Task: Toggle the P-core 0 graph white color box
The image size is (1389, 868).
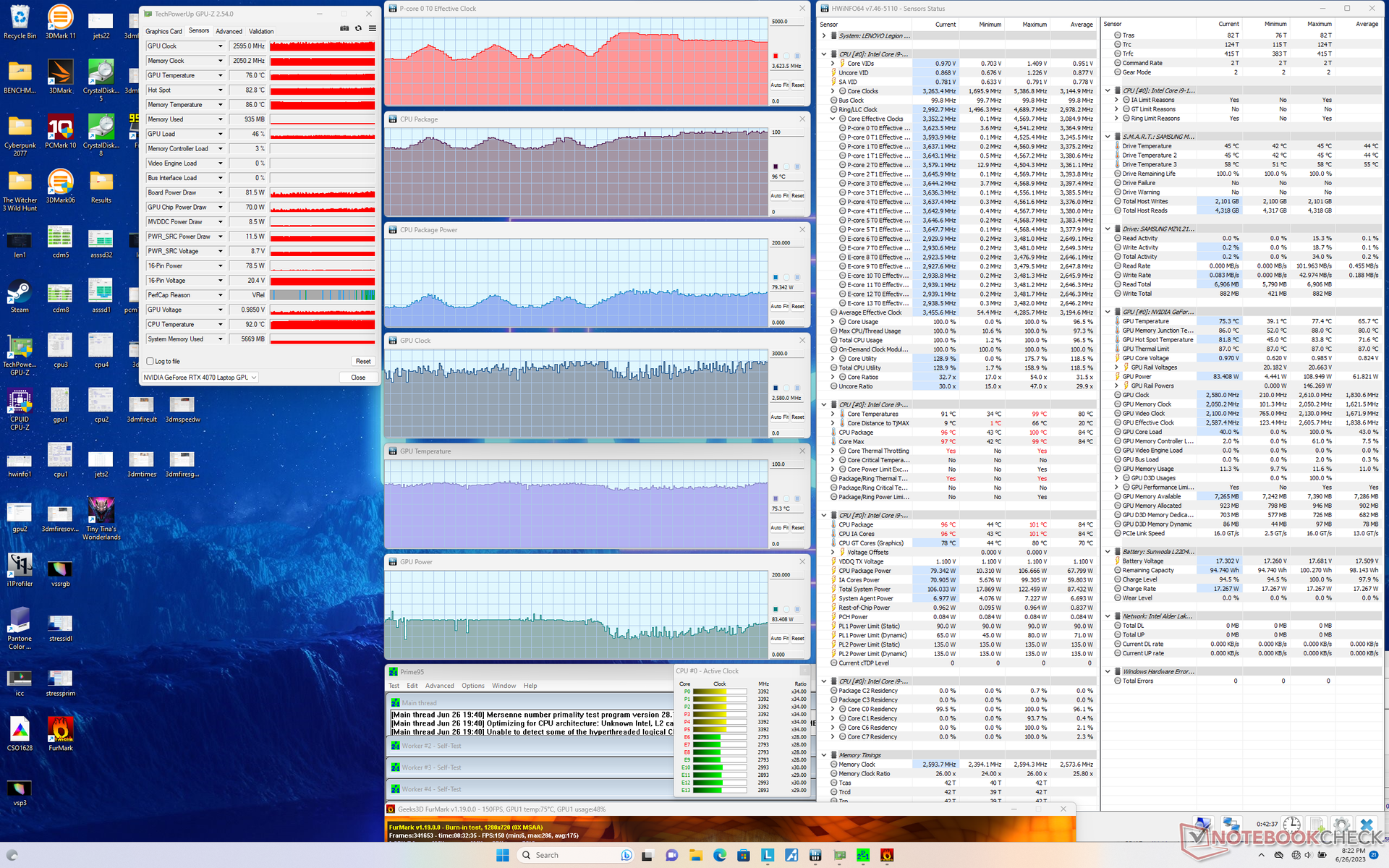Action: (x=786, y=56)
